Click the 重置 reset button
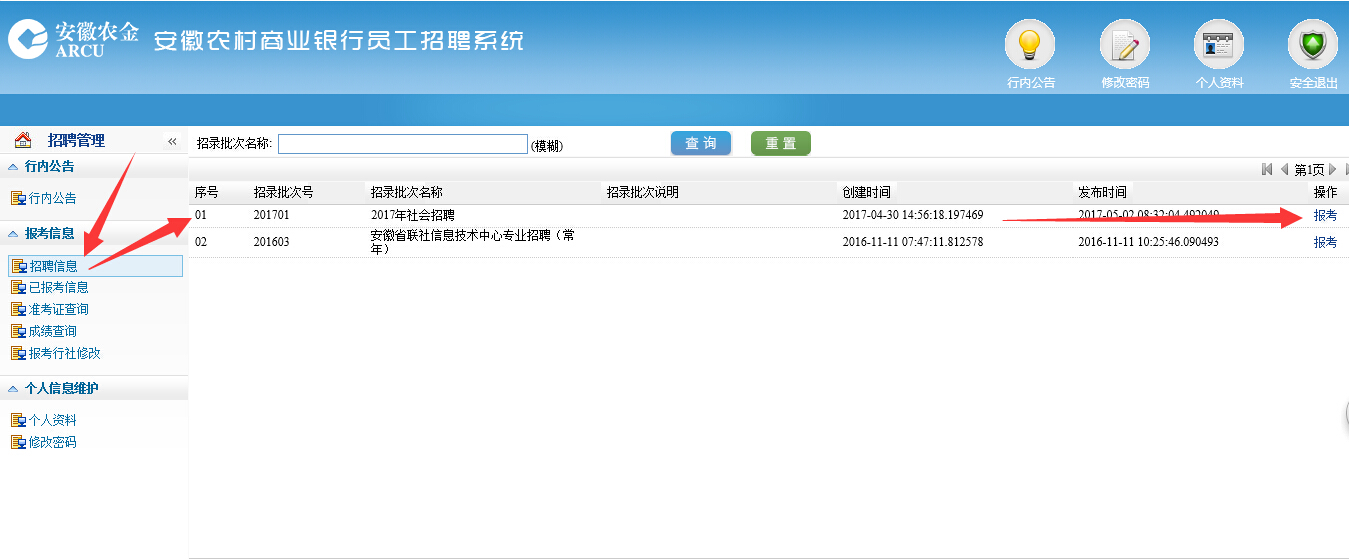This screenshot has height=559, width=1349. click(781, 143)
